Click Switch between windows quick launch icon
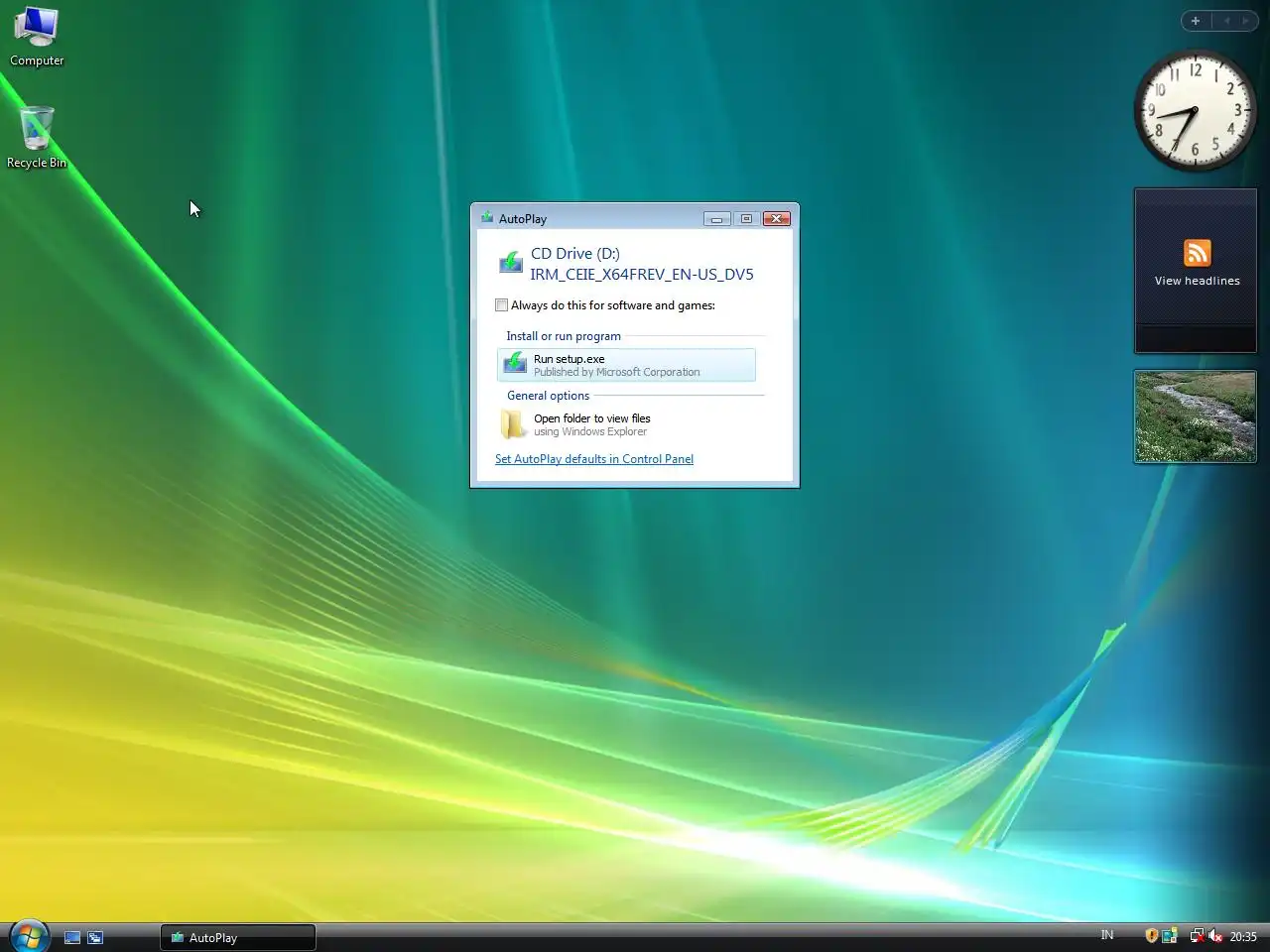The height and width of the screenshot is (952, 1270). [x=95, y=937]
